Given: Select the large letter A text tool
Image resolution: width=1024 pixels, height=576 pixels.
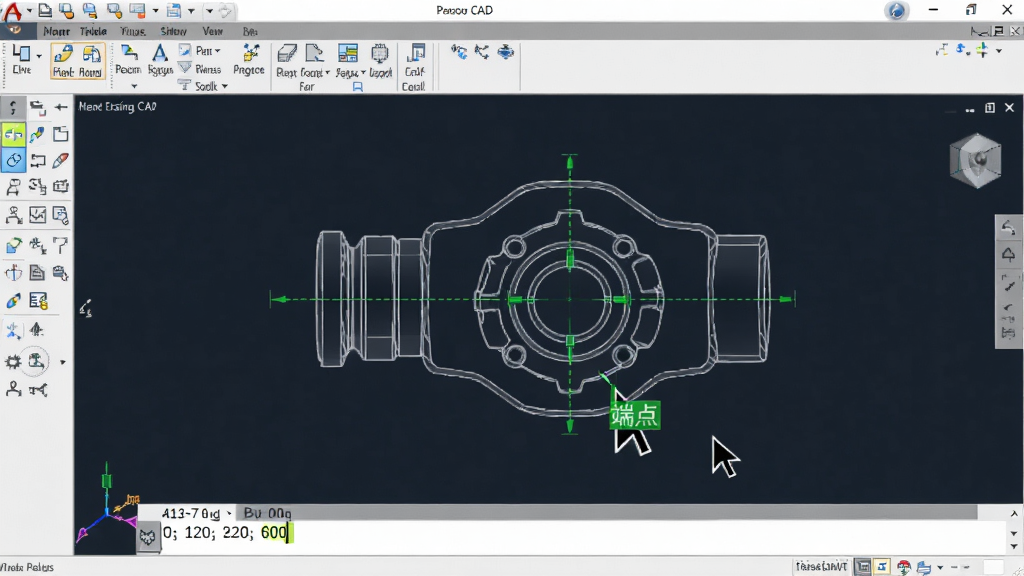Looking at the screenshot, I should tap(160, 53).
